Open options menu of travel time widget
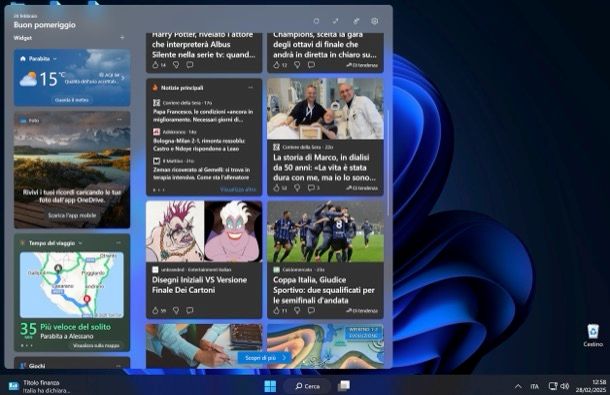Screen dimensions: 610x395 tap(118, 243)
